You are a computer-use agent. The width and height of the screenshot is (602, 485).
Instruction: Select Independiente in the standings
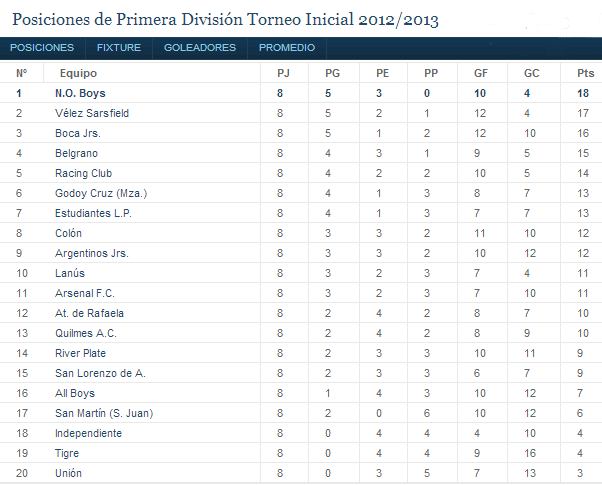88,433
